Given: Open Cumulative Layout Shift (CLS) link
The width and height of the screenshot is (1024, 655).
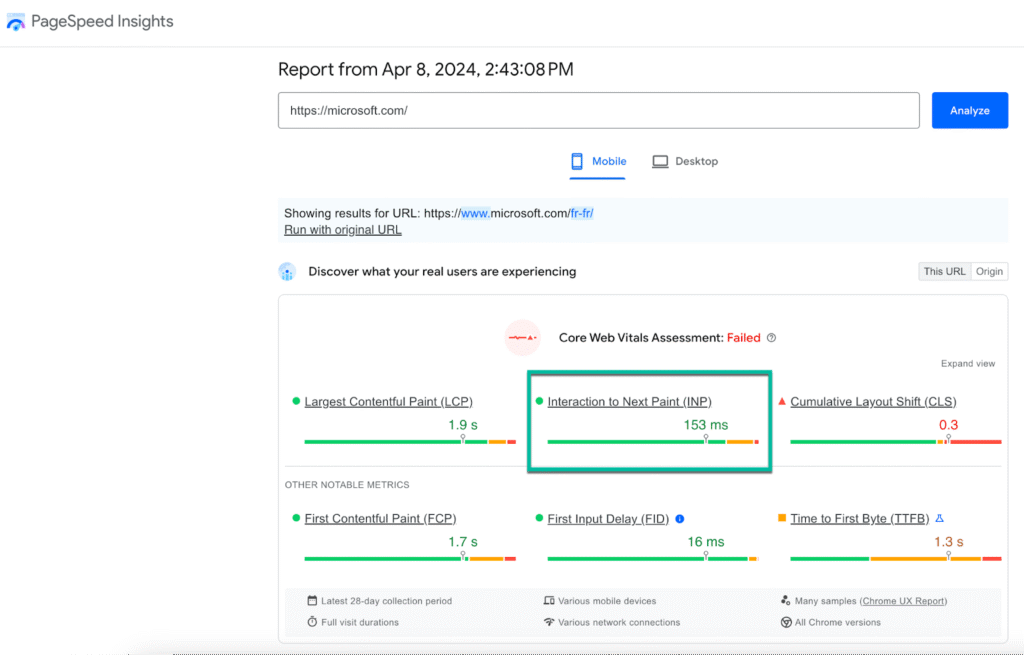Looking at the screenshot, I should pyautogui.click(x=873, y=402).
